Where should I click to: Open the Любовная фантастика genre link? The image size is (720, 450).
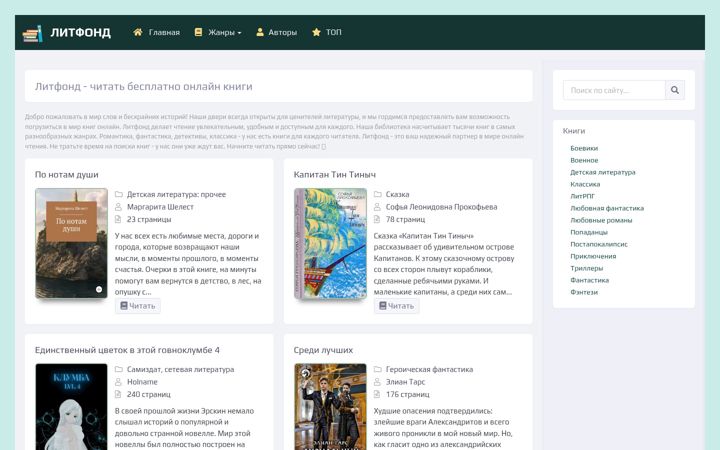coord(607,208)
